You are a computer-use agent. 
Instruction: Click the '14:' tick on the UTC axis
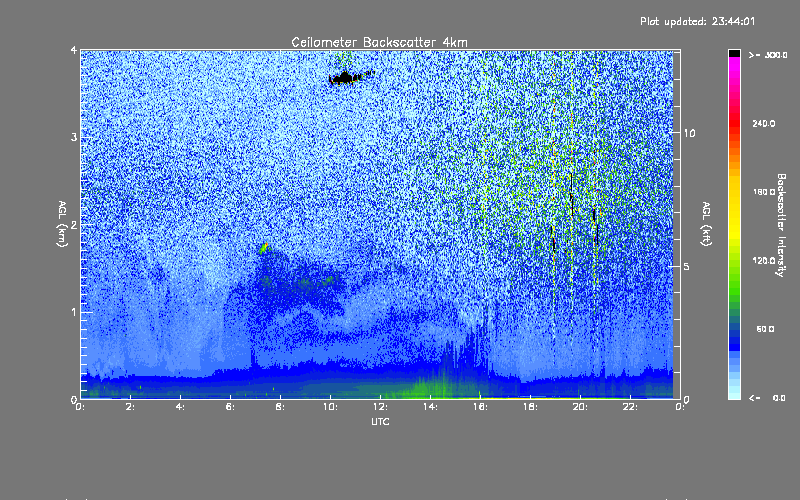coord(430,407)
